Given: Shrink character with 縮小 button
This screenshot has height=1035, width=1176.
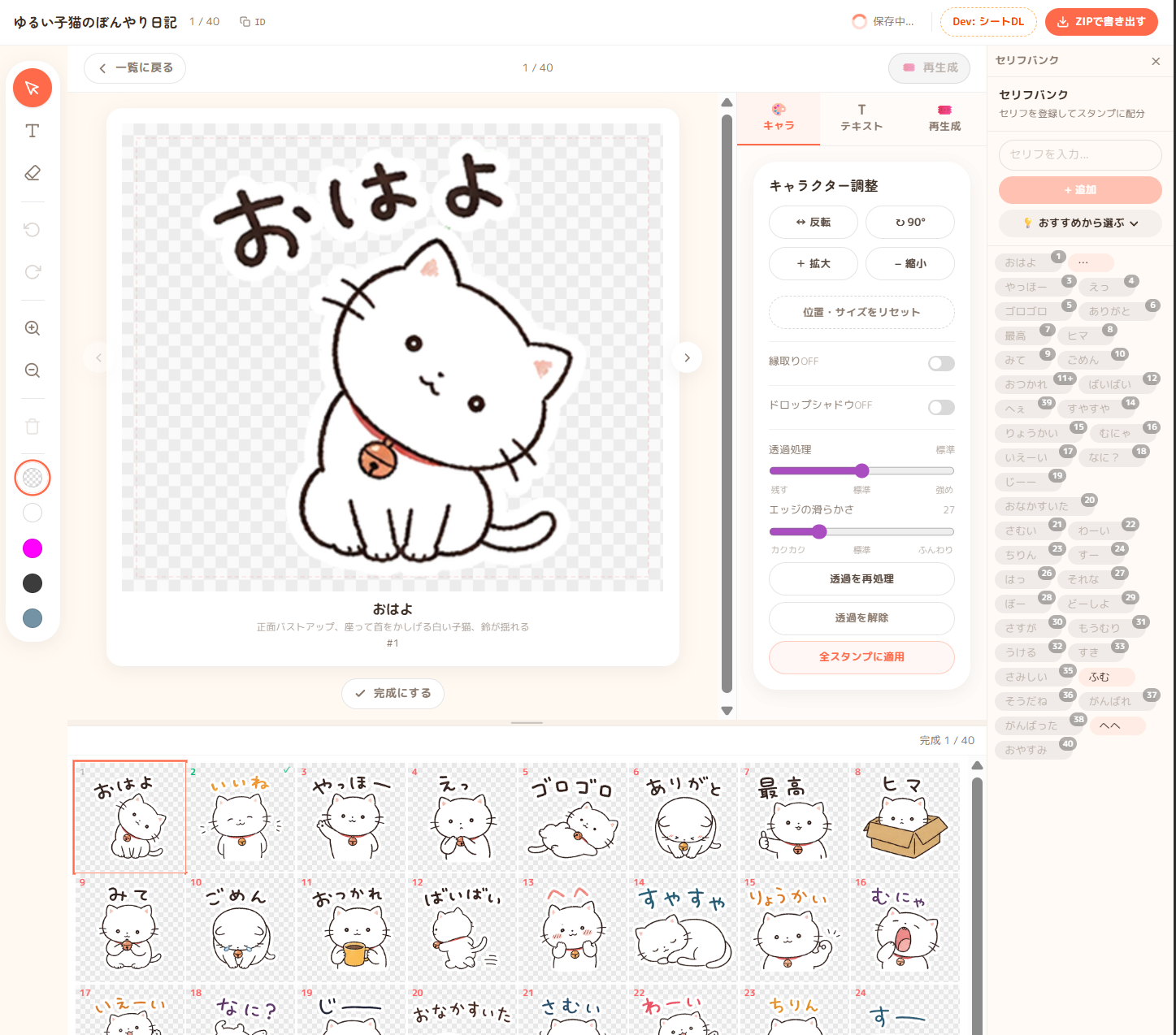Looking at the screenshot, I should click(x=910, y=263).
